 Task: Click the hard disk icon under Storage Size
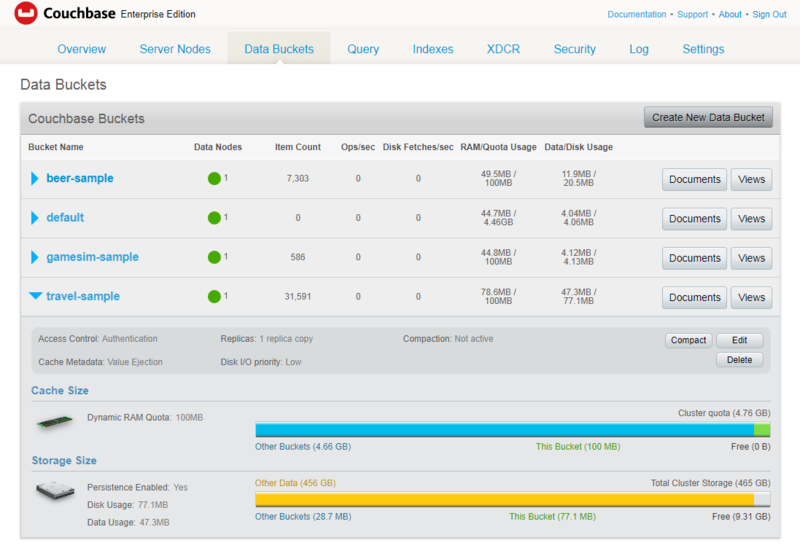55,491
